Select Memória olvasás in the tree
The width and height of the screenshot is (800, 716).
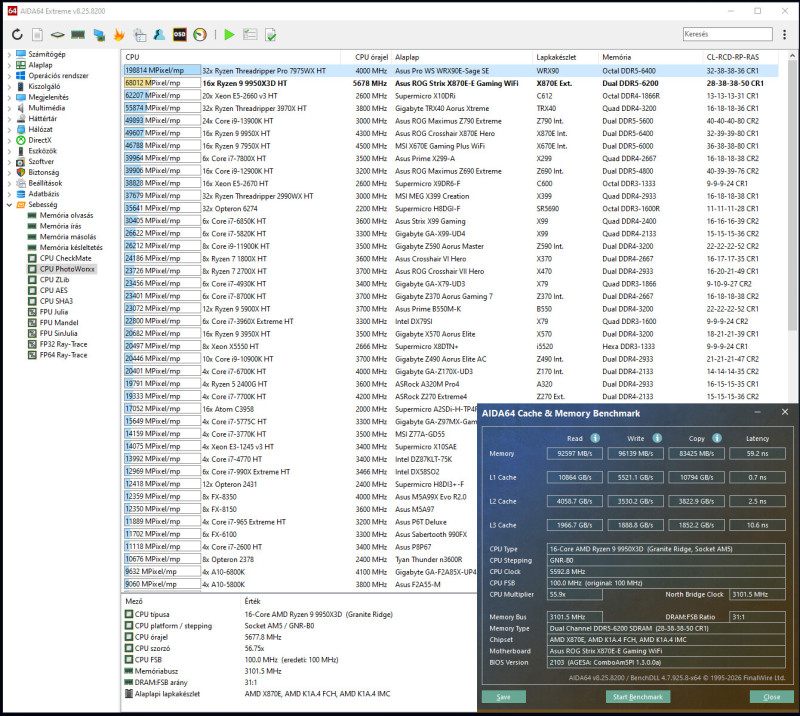point(66,215)
